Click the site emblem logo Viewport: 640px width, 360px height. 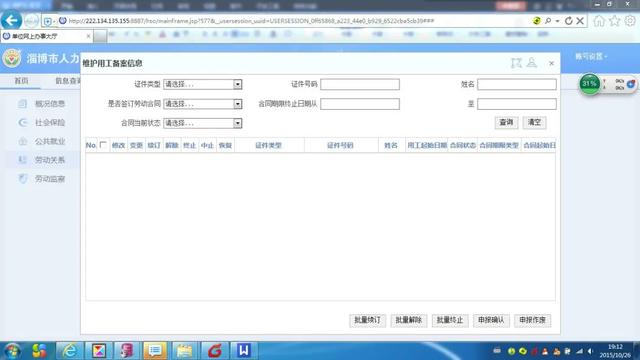tap(12, 58)
